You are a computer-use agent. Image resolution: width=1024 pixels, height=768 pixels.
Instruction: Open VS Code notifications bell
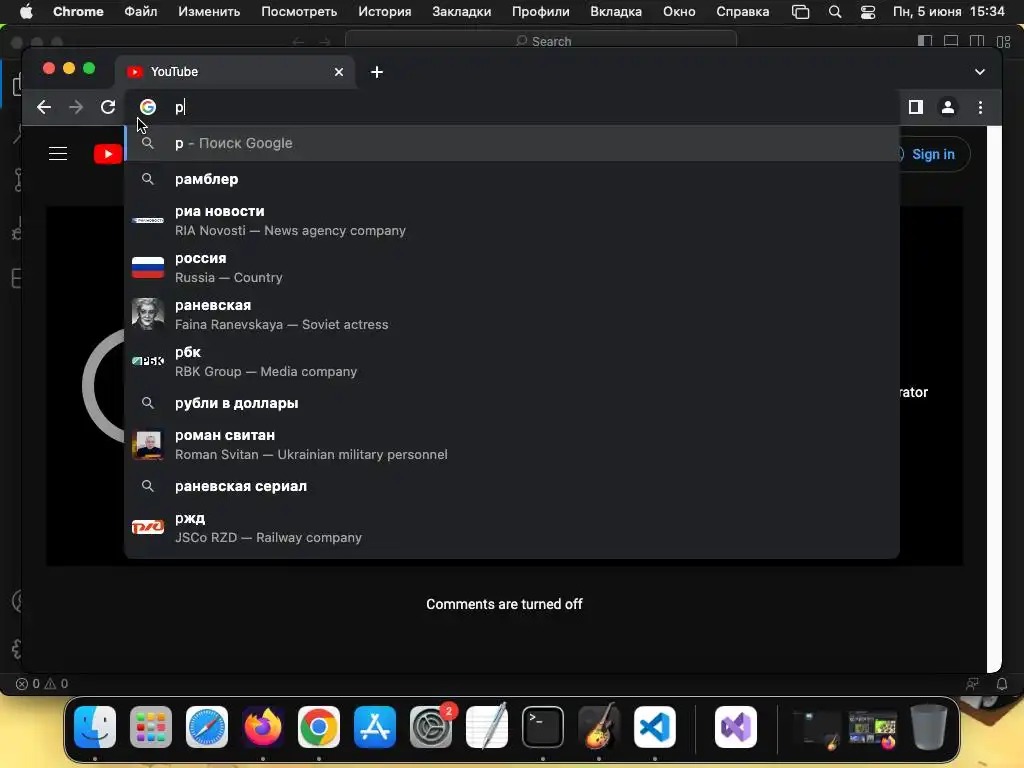coord(1002,684)
